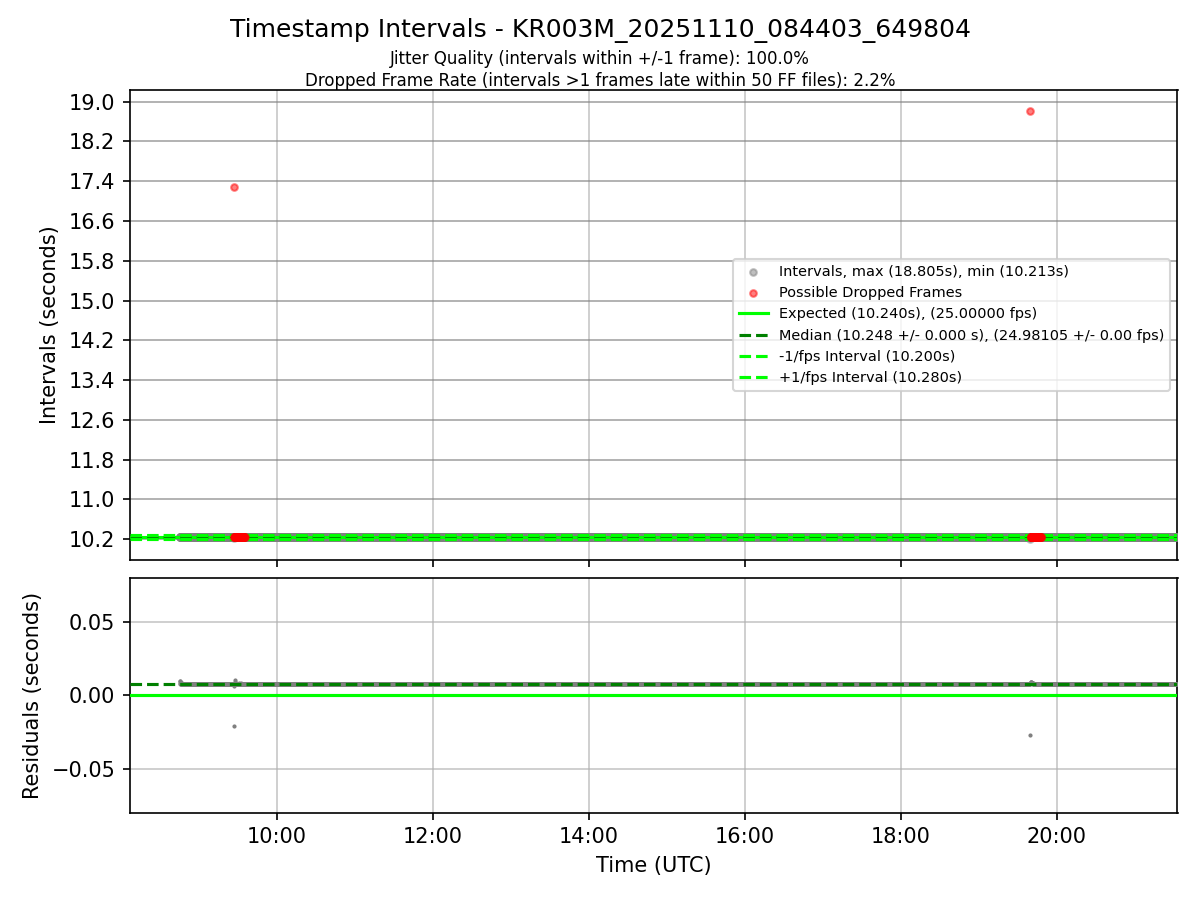Click the residual outlier point near -0.03
This screenshot has height=900, width=1200.
tap(1030, 735)
